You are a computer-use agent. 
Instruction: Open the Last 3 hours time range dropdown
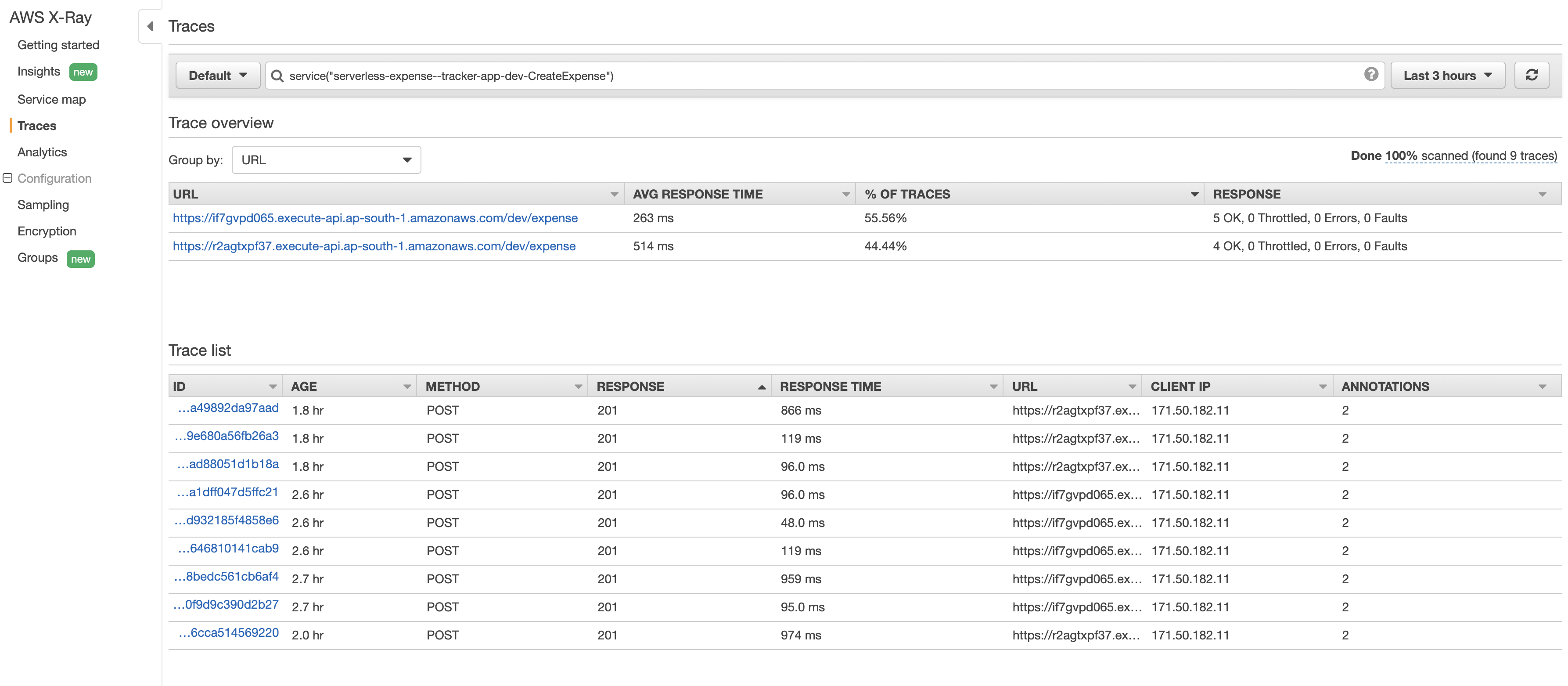click(x=1447, y=76)
